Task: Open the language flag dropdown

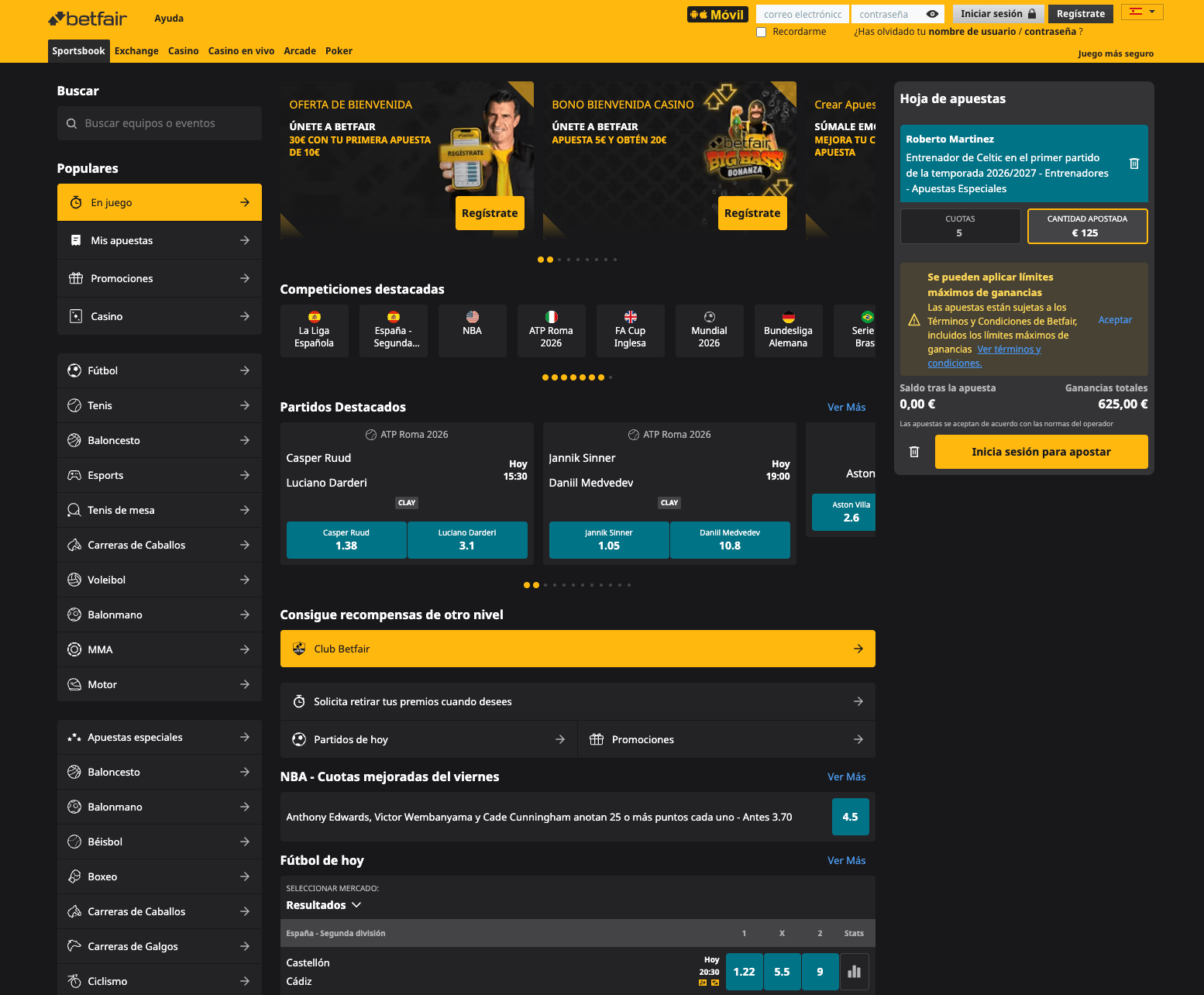Action: [1142, 12]
